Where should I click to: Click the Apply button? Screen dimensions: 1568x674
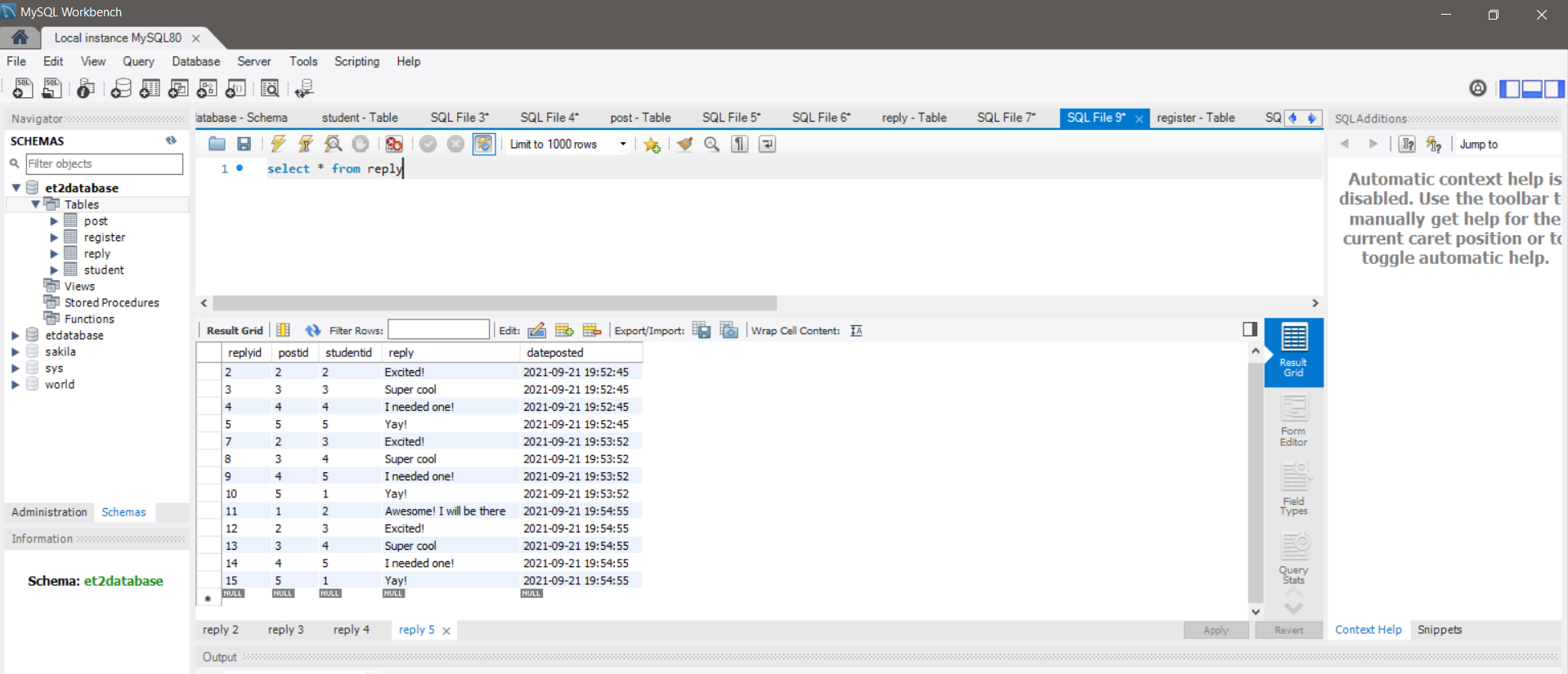[x=1216, y=630]
